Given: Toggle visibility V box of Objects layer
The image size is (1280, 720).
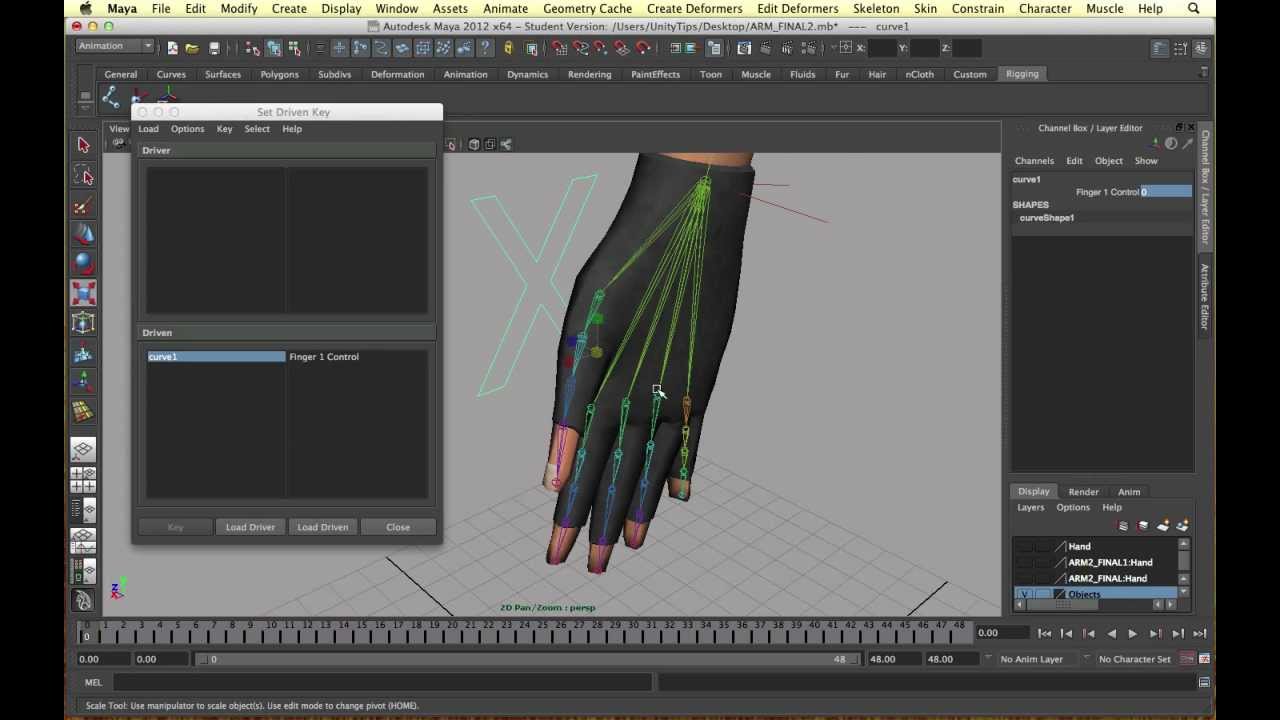Looking at the screenshot, I should click(1024, 594).
